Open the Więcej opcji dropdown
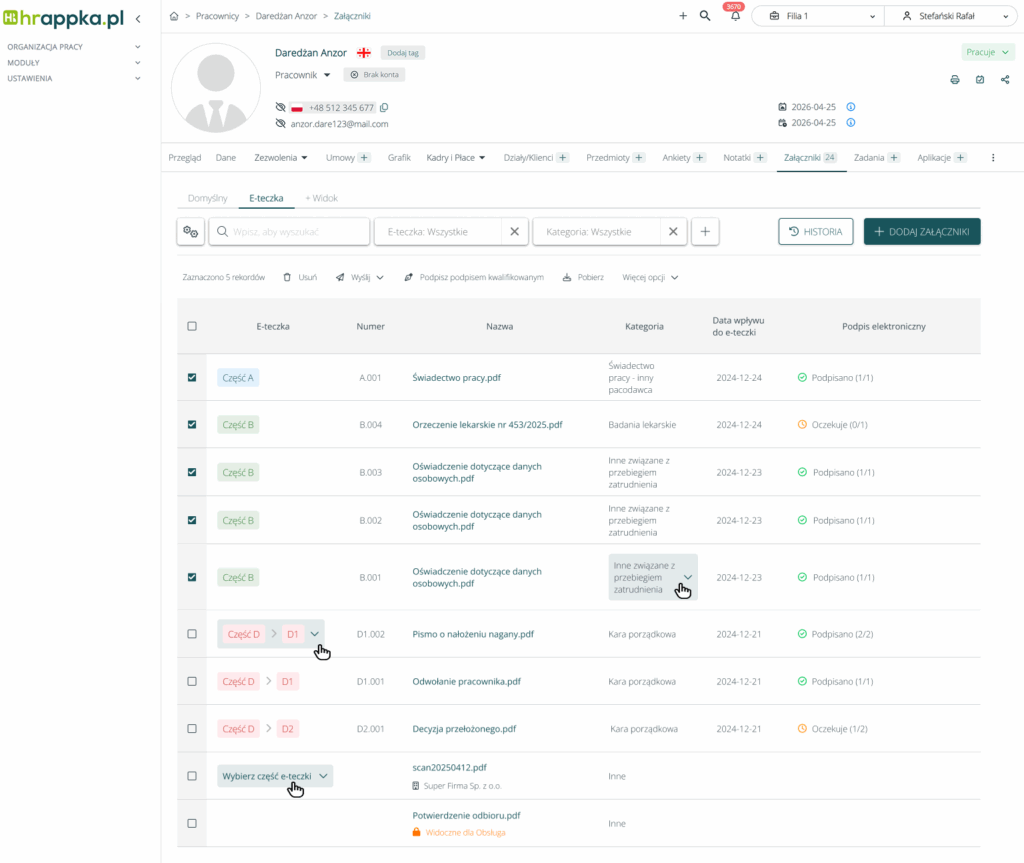This screenshot has width=1024, height=863. click(x=650, y=277)
